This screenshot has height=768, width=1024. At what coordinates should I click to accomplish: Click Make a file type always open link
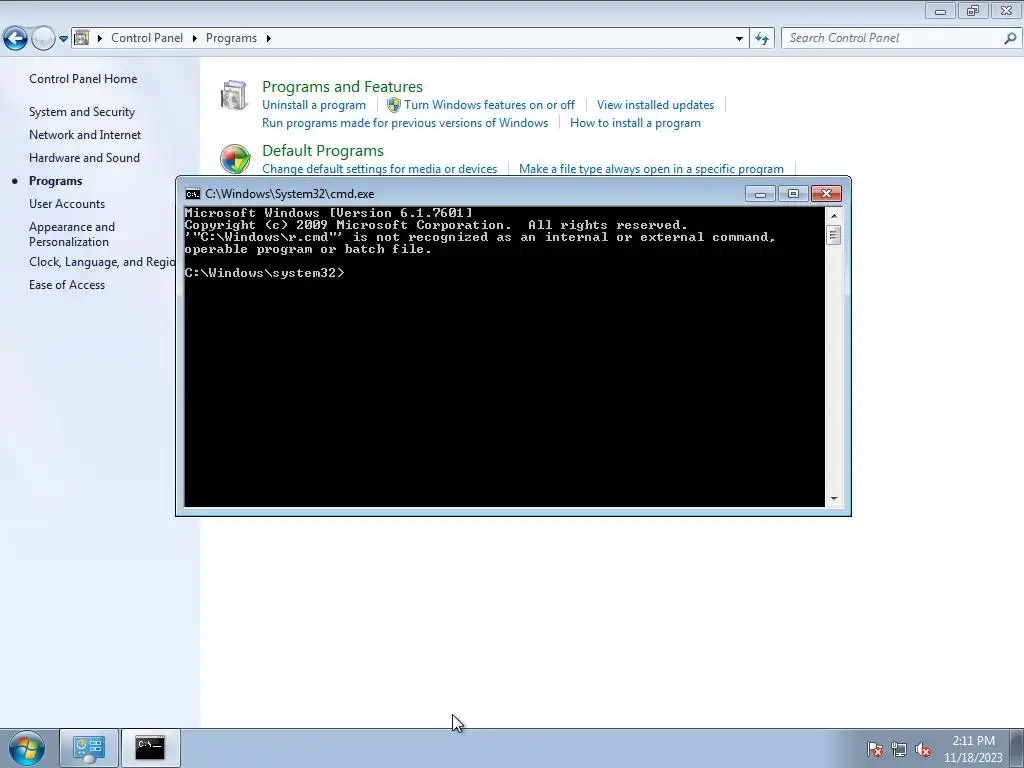coord(651,168)
